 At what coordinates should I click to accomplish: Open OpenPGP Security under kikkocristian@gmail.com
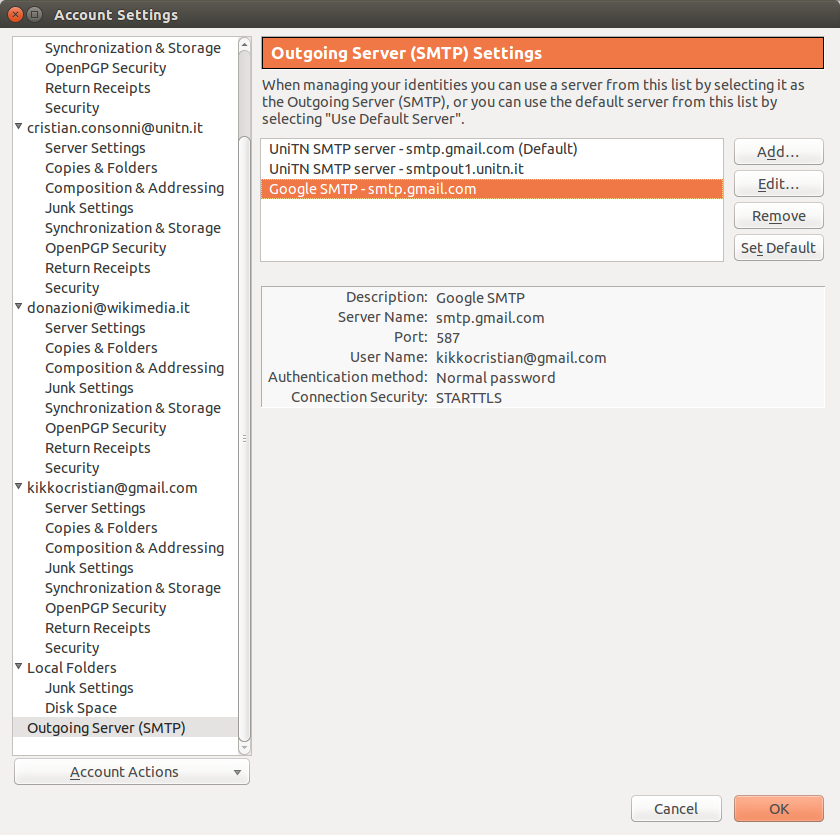point(105,608)
